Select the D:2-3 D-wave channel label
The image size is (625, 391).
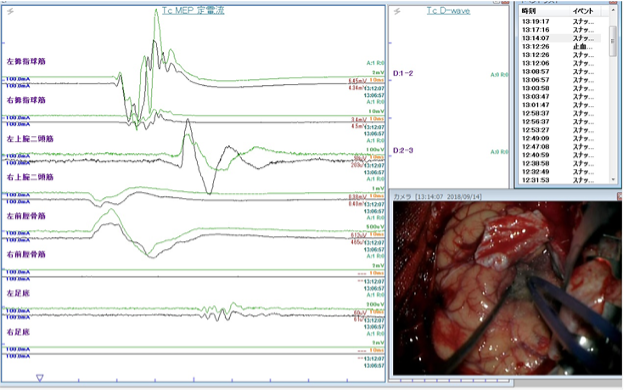pos(403,150)
